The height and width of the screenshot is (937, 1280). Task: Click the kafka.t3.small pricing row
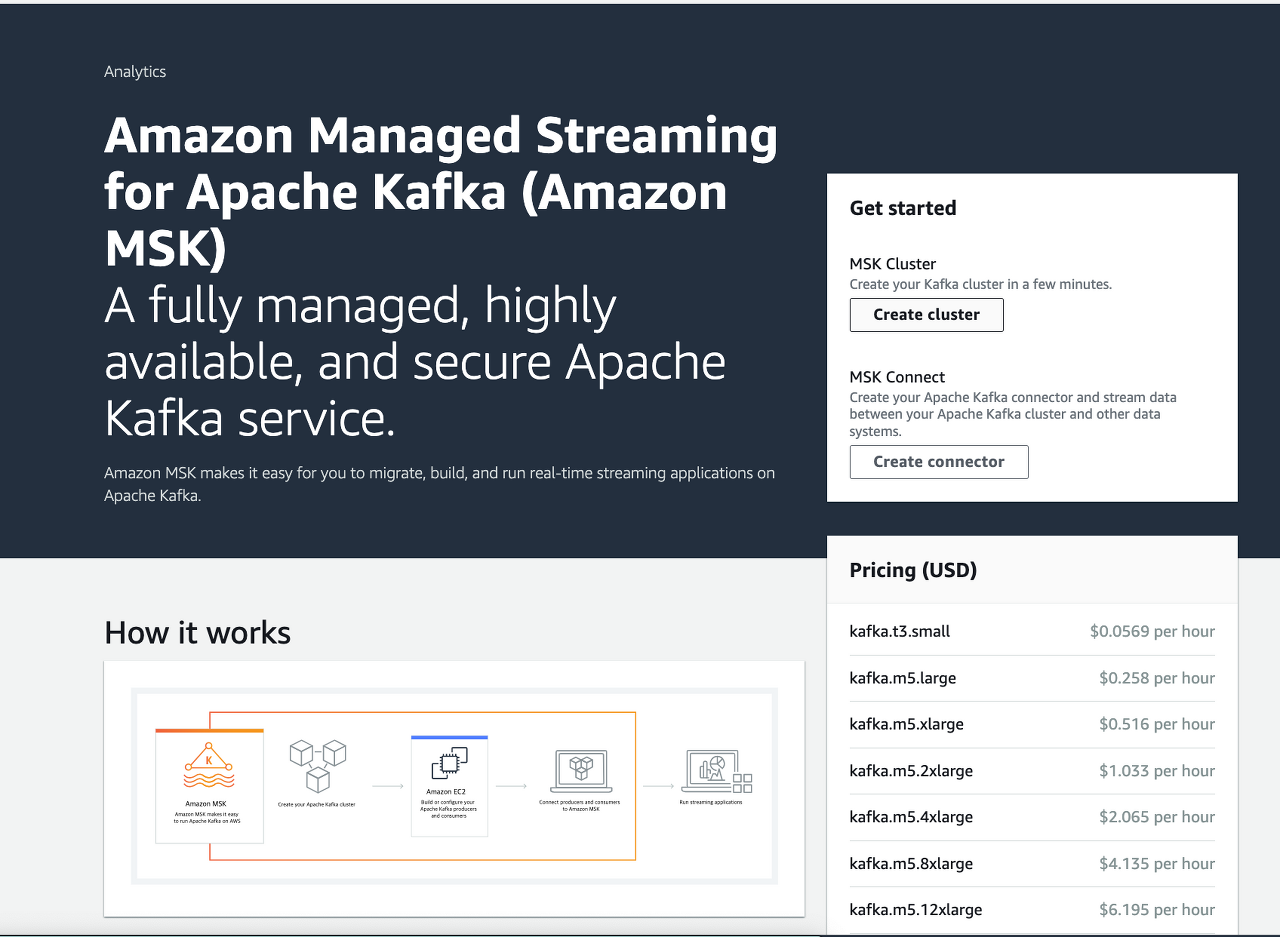pyautogui.click(x=1032, y=632)
